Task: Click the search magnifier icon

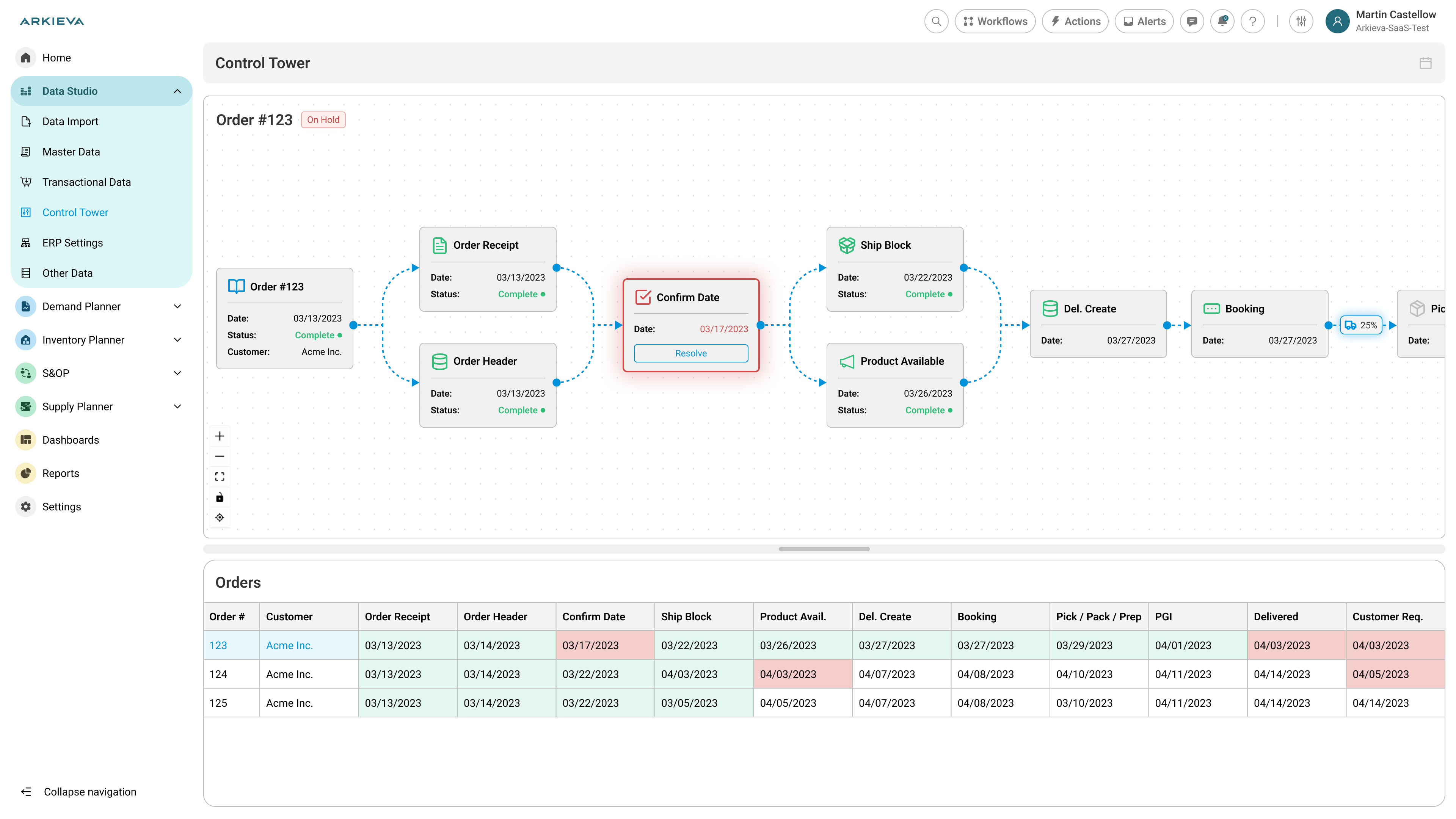Action: 936,22
